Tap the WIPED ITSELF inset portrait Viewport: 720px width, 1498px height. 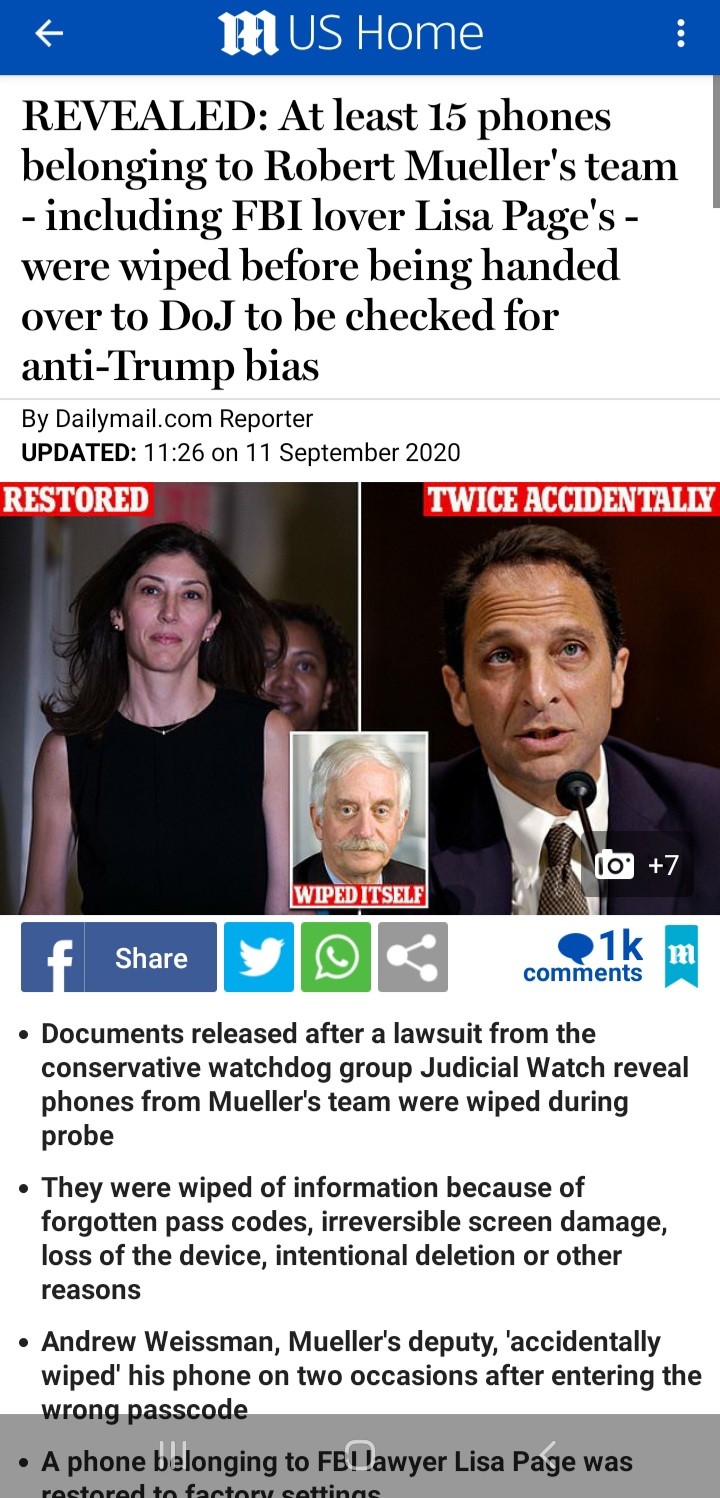coord(359,820)
